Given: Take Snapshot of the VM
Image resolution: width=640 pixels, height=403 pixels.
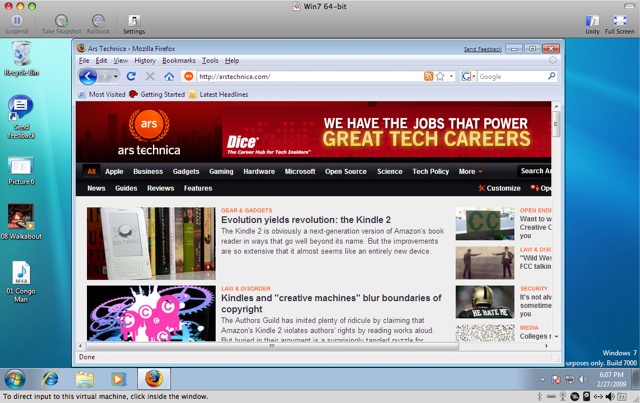Looking at the screenshot, I should click(61, 24).
